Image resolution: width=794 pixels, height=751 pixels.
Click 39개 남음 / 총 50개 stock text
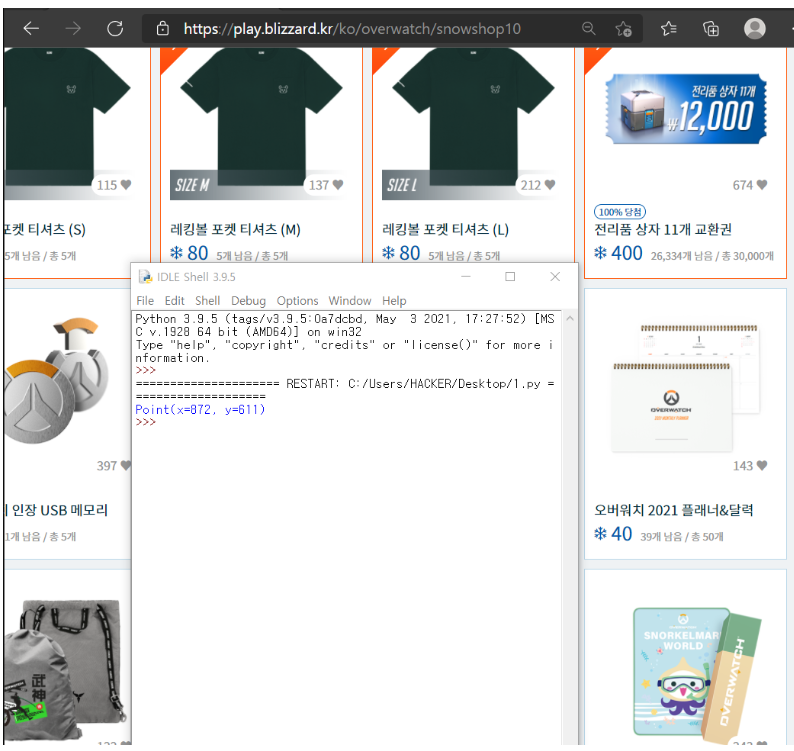682,537
